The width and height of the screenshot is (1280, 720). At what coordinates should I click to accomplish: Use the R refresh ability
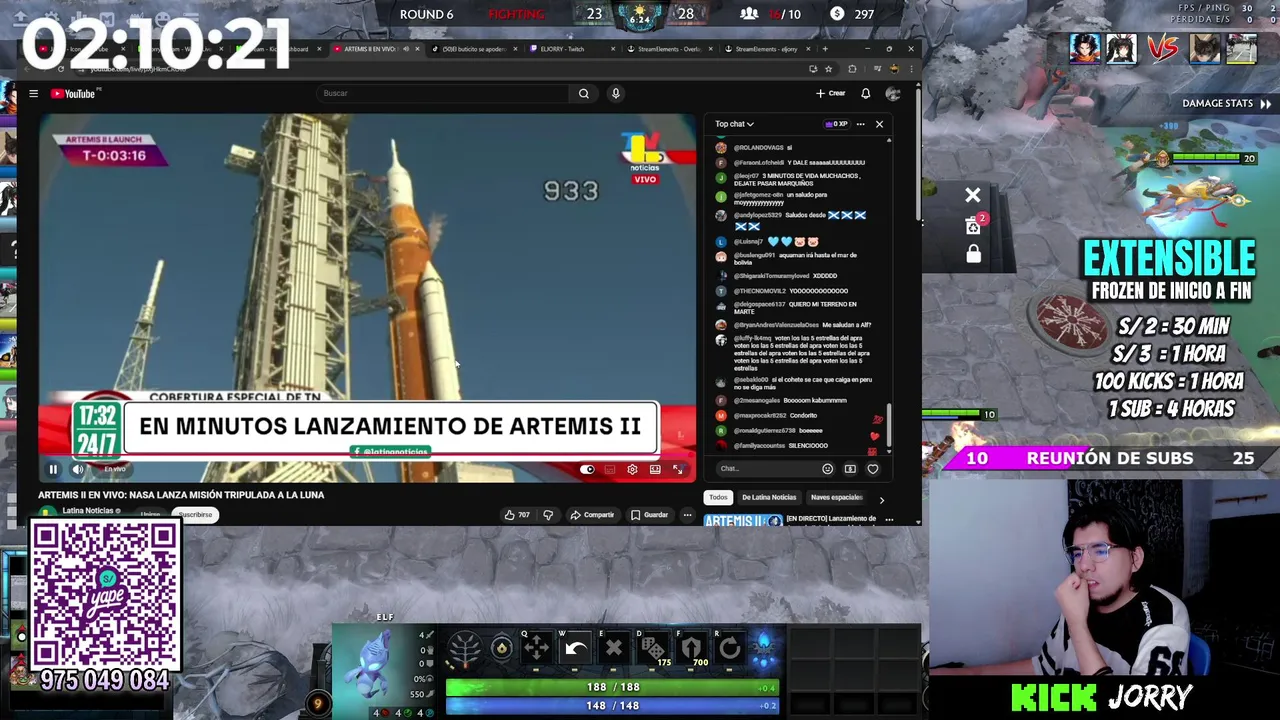[730, 648]
